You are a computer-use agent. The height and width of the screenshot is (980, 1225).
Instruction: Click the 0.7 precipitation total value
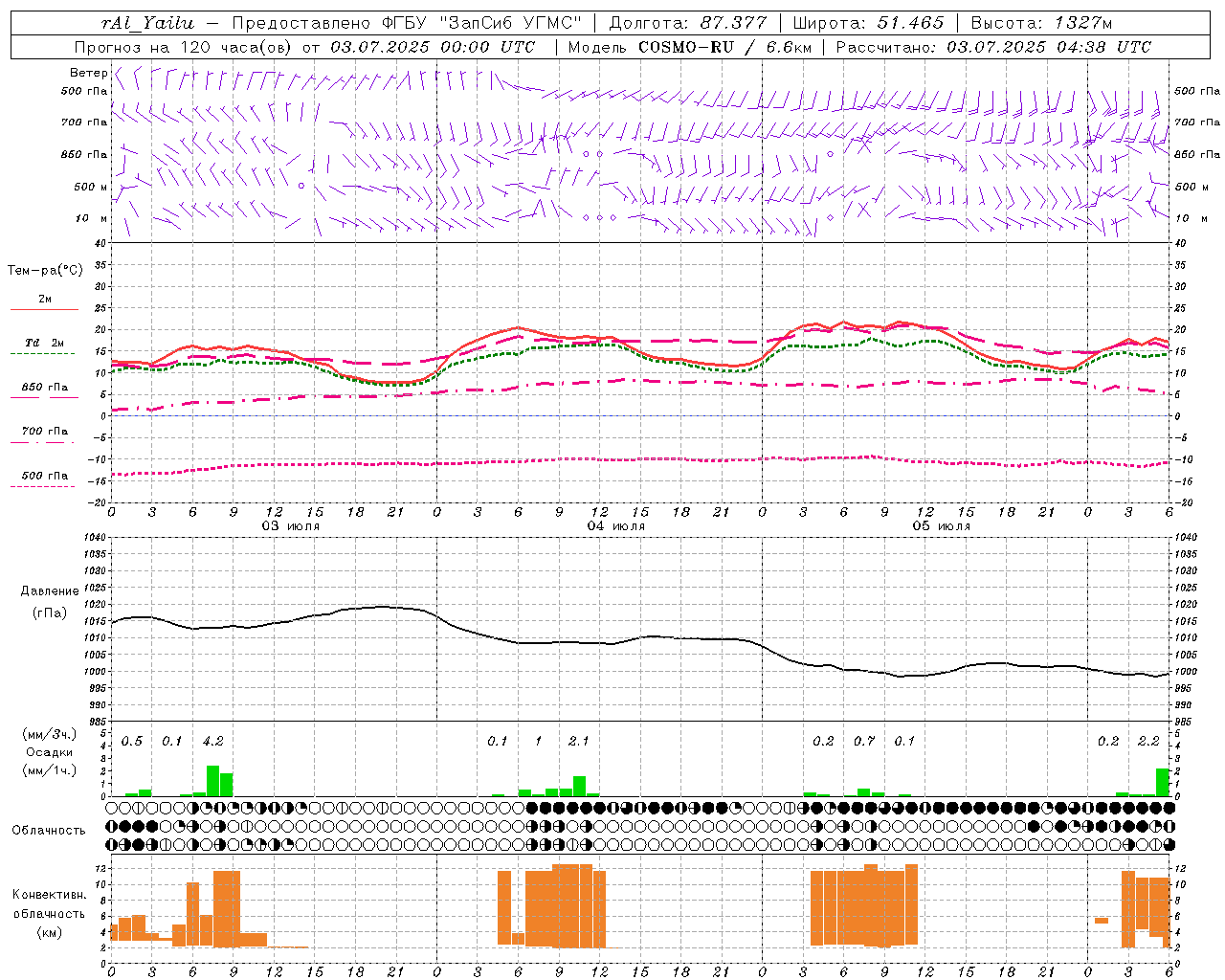(x=863, y=741)
